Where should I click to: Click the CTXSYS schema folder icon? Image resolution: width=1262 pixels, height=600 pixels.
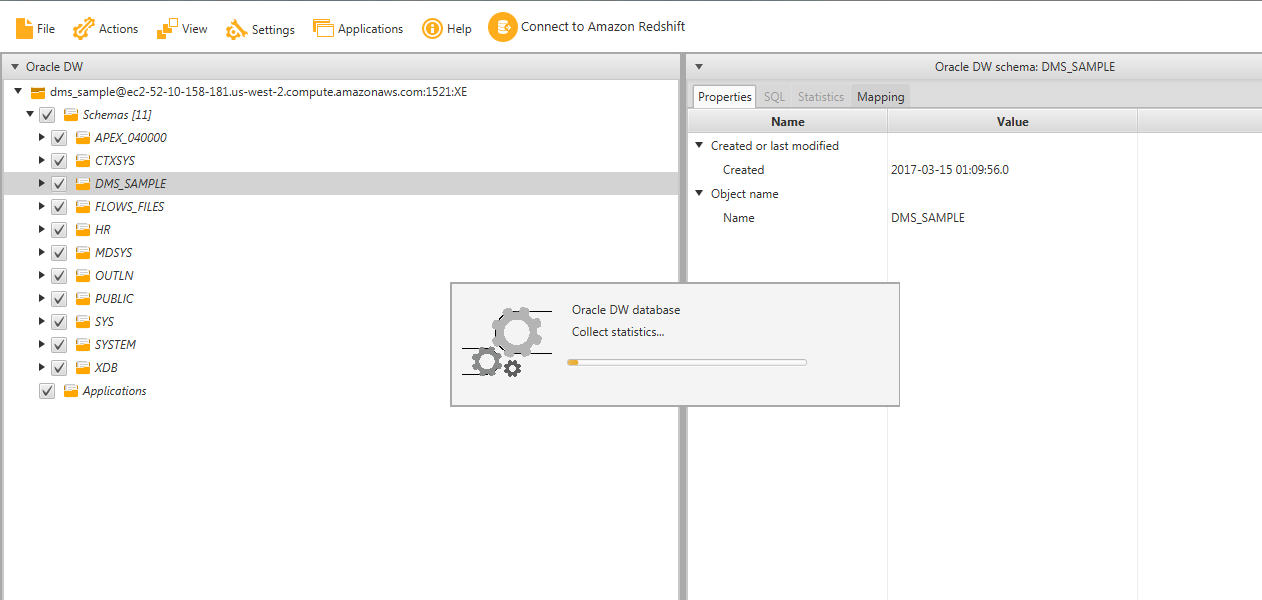[x=83, y=161]
